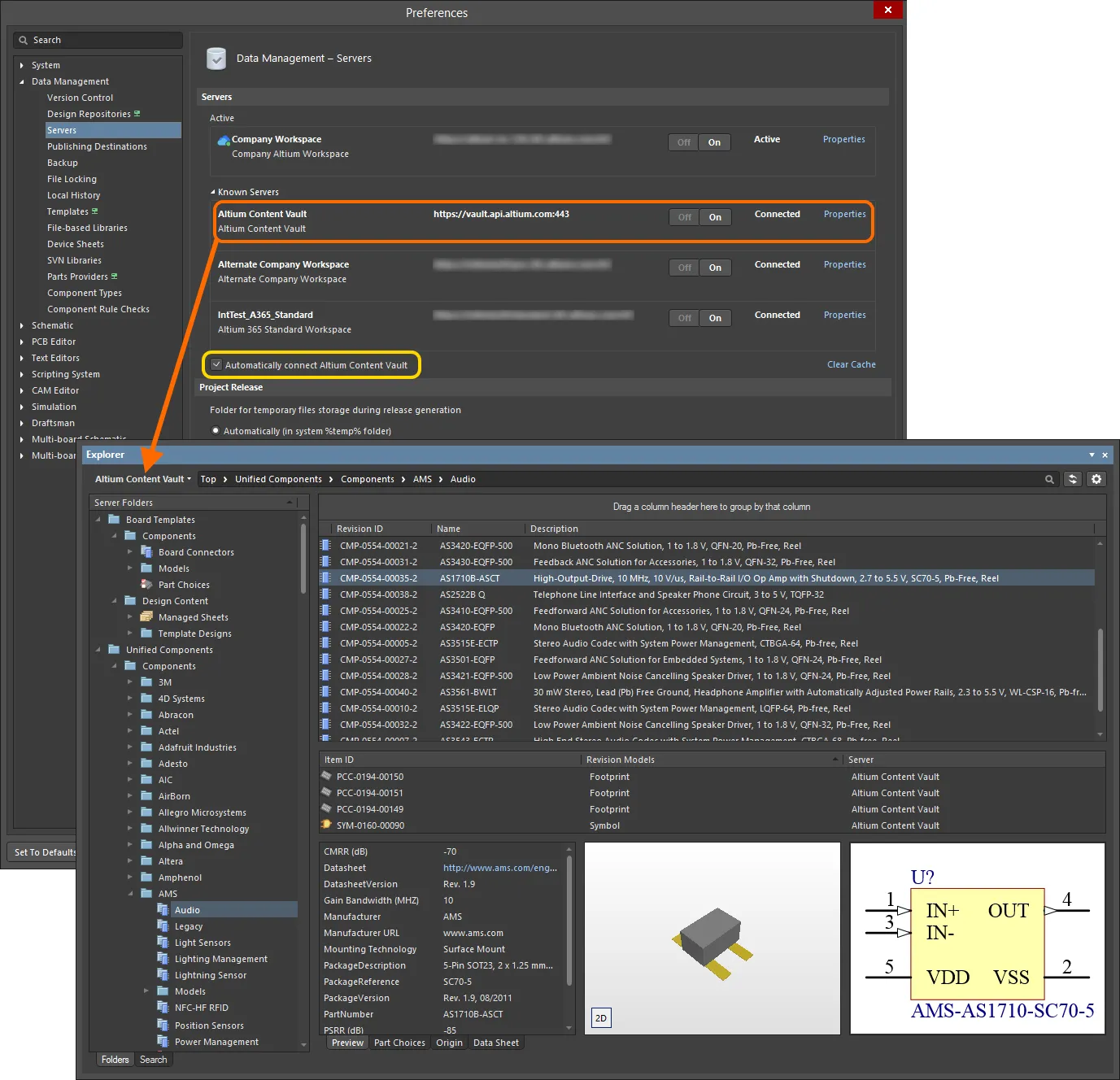Image resolution: width=1120 pixels, height=1080 pixels.
Task: Expand the System preferences category
Action: click(22, 65)
